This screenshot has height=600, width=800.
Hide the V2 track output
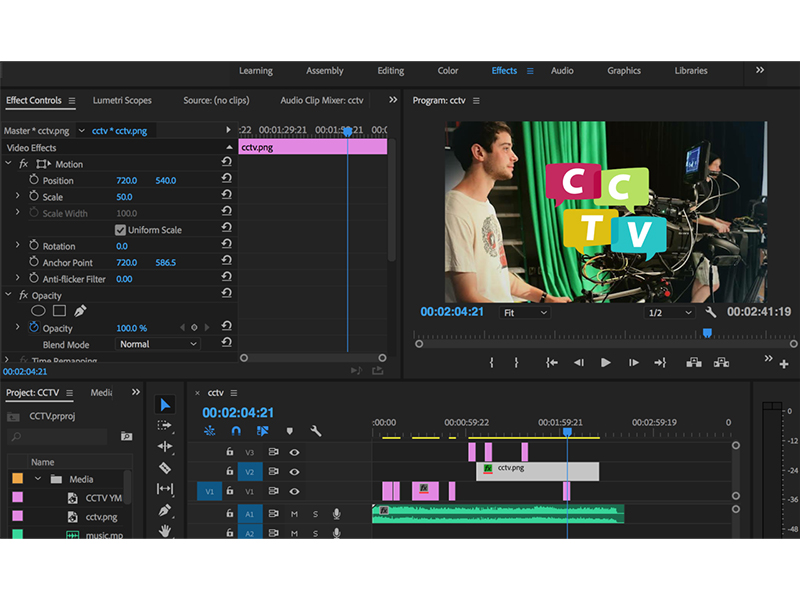(x=295, y=471)
